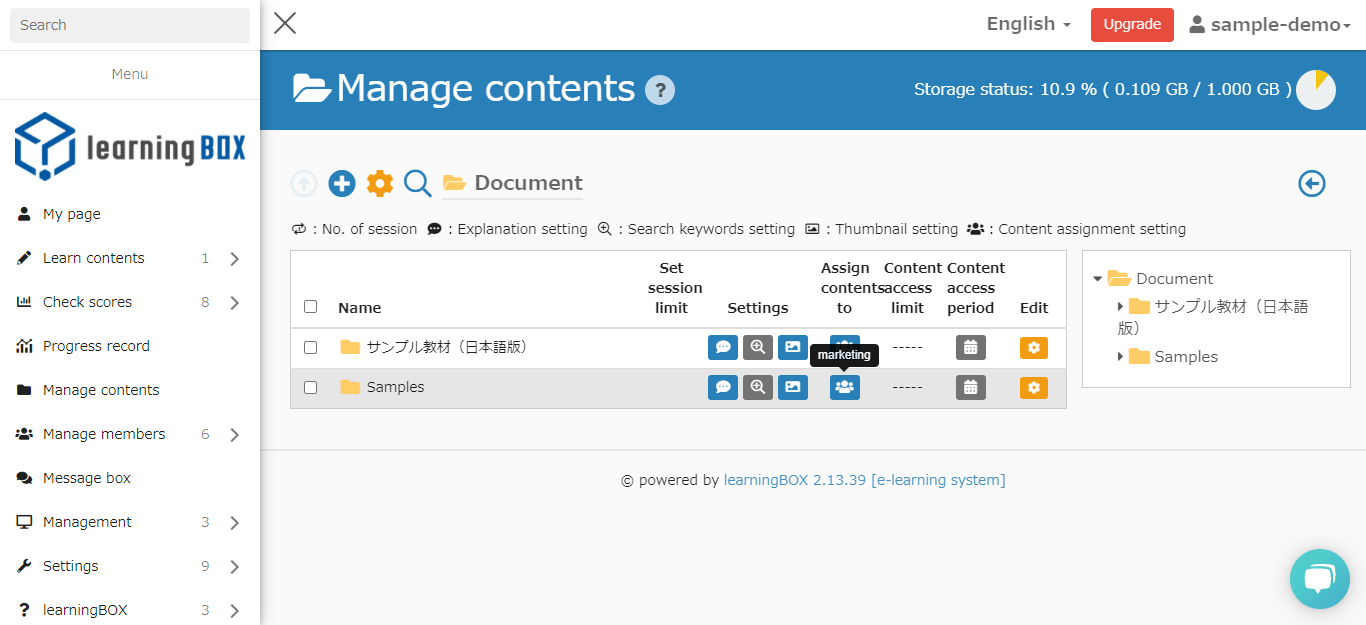Click the blue plus add content icon
Screen dimensions: 1366x625
(342, 183)
